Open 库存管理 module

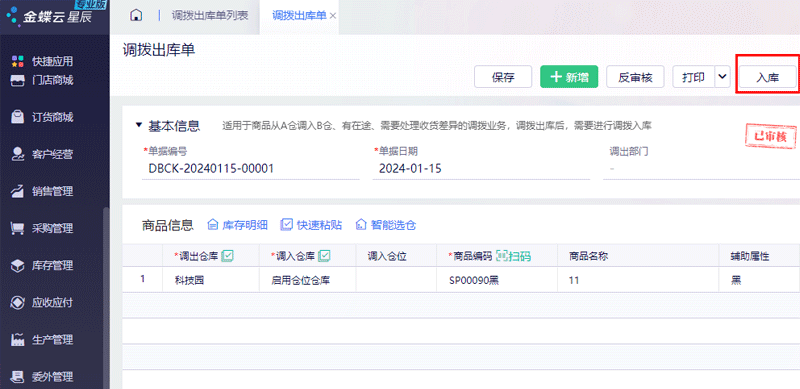click(x=42, y=265)
